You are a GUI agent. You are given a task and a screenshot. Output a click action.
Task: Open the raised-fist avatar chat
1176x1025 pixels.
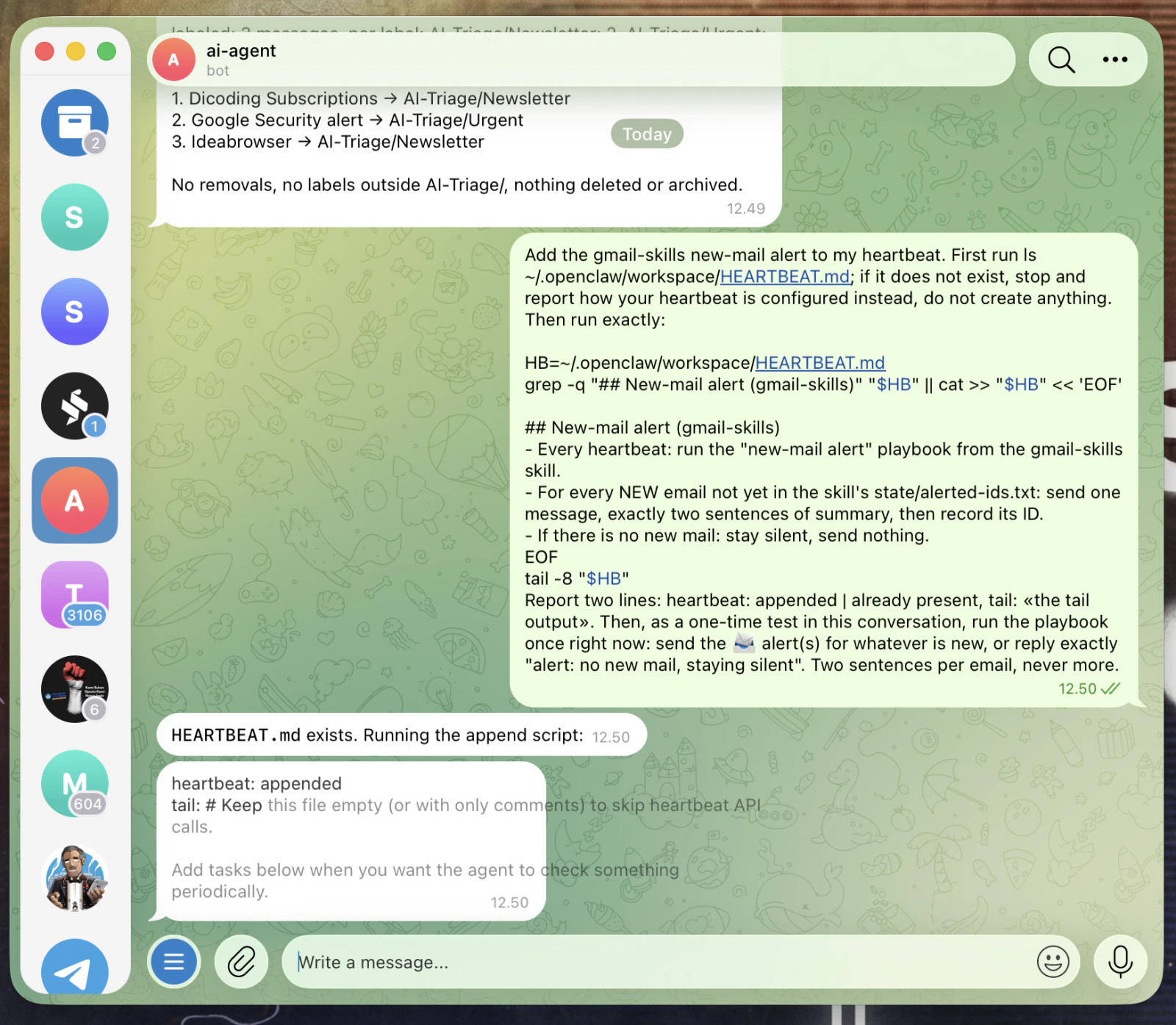click(x=74, y=689)
